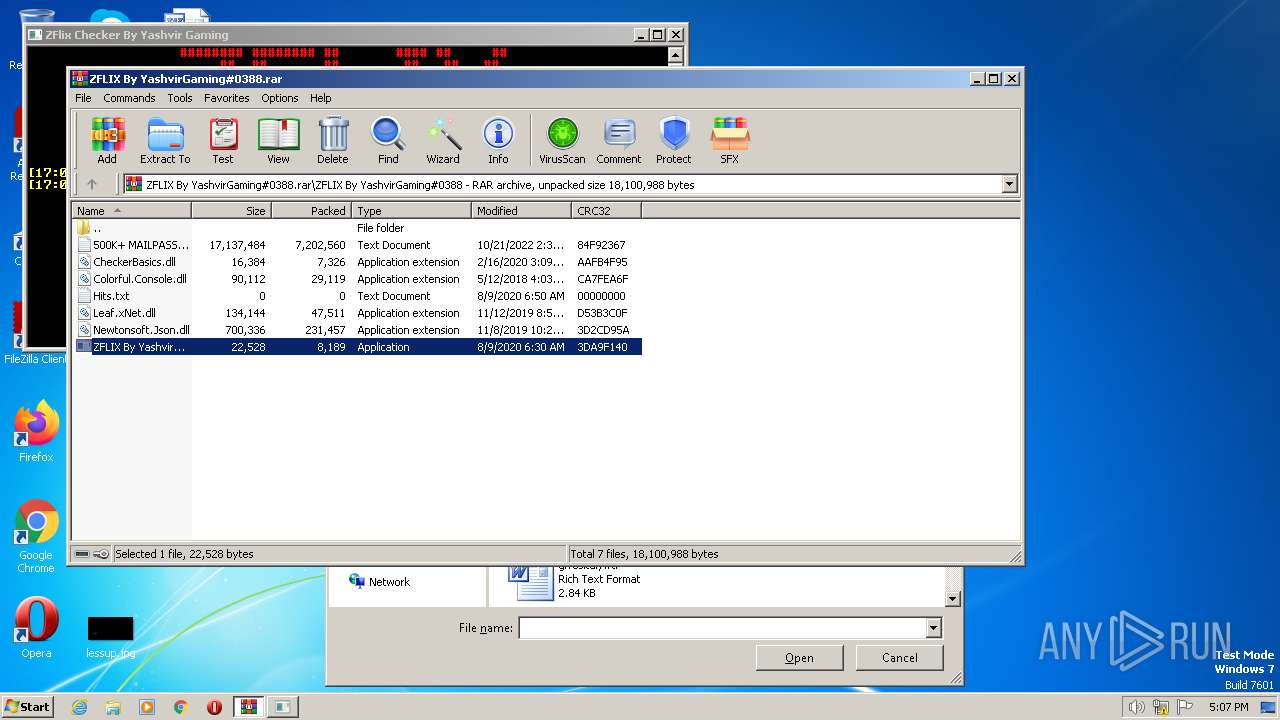Click the Open button in file dialog

799,658
